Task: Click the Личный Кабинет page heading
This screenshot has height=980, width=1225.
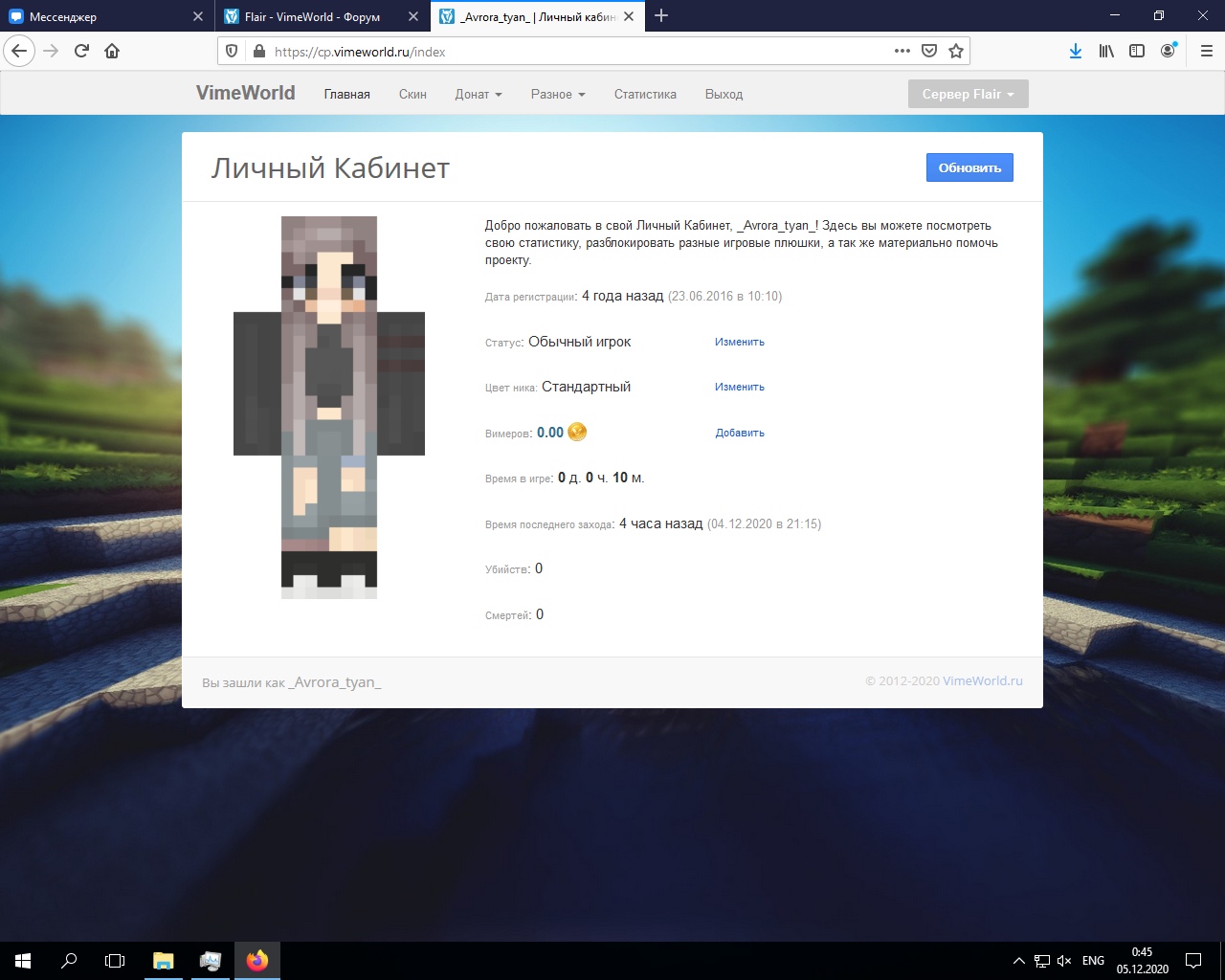Action: [330, 168]
